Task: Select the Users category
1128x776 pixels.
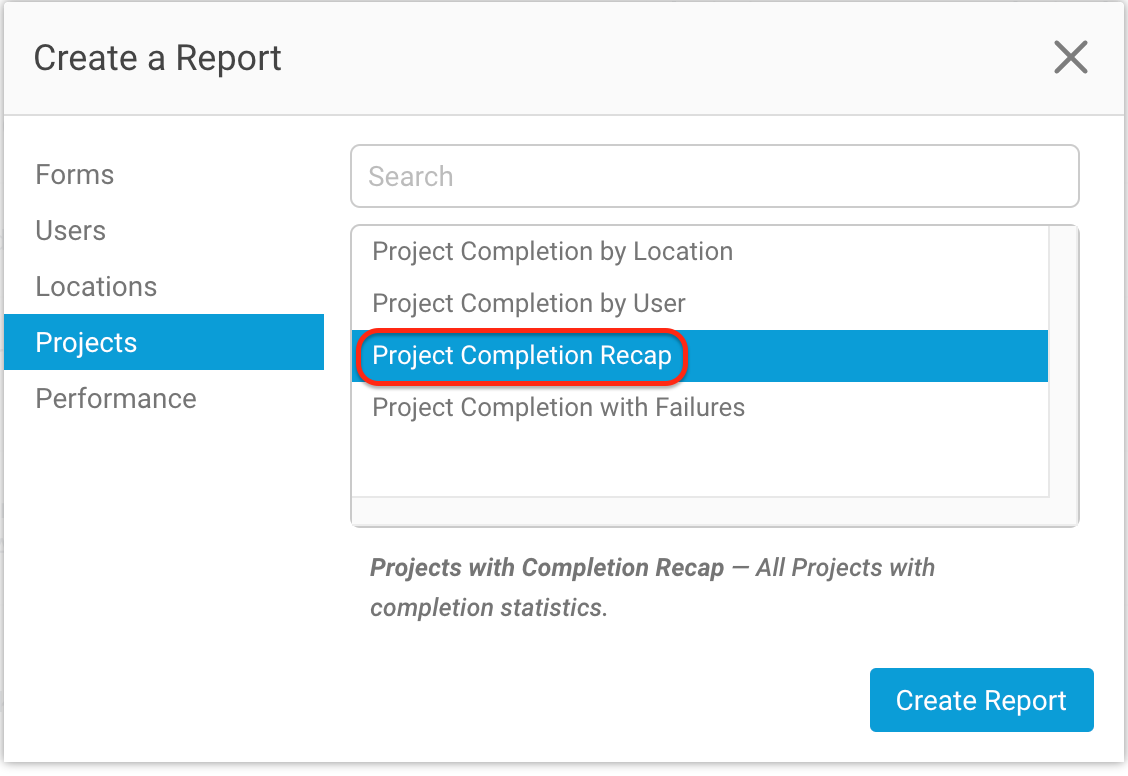Action: (70, 230)
